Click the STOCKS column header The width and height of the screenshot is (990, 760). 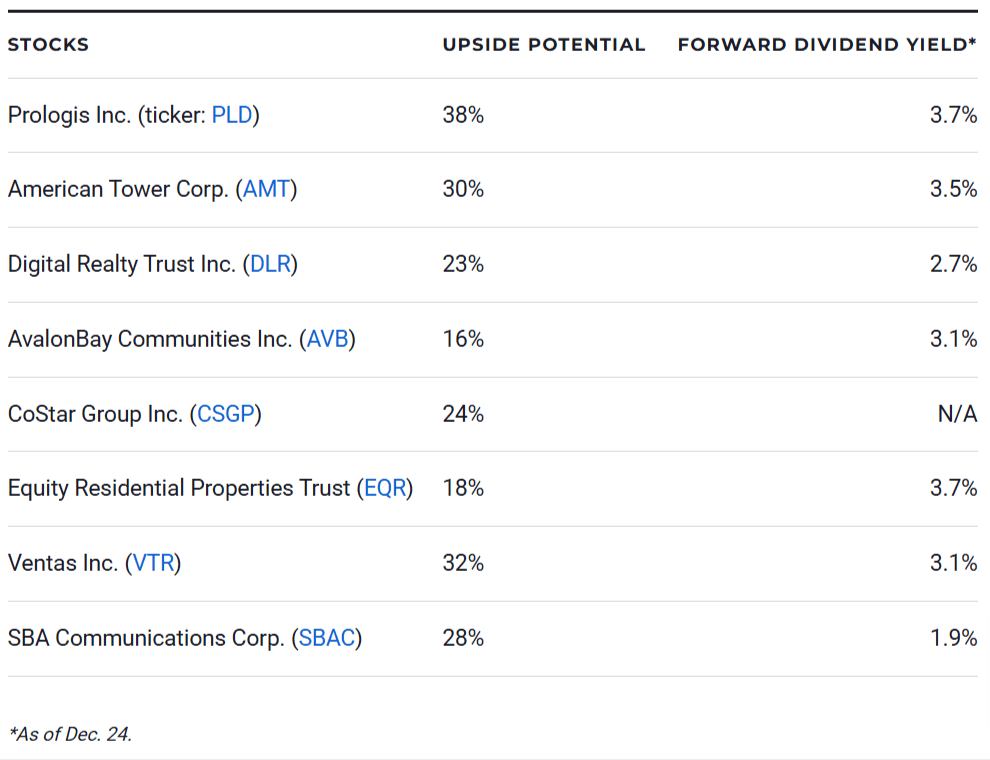click(48, 45)
